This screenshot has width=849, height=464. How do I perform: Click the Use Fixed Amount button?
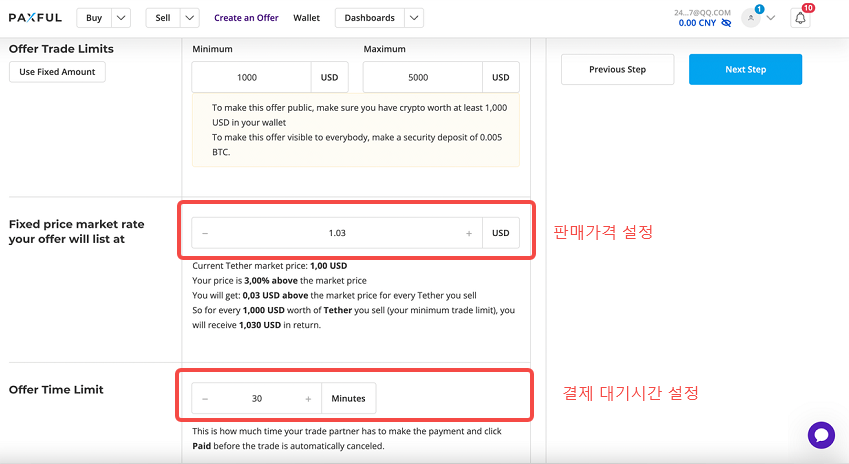[57, 72]
